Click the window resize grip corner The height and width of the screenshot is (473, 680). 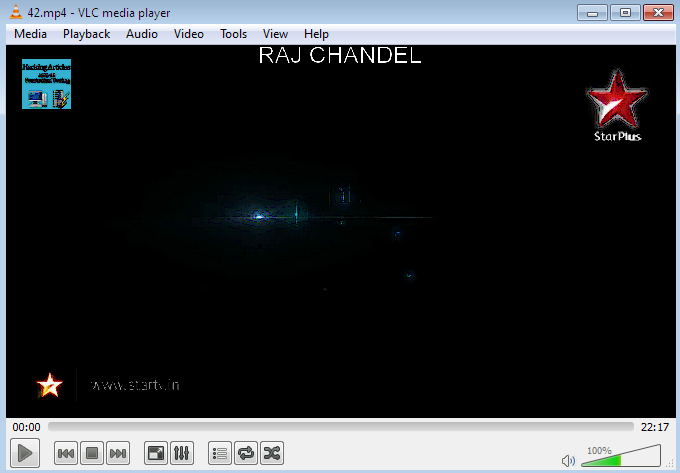pos(670,463)
